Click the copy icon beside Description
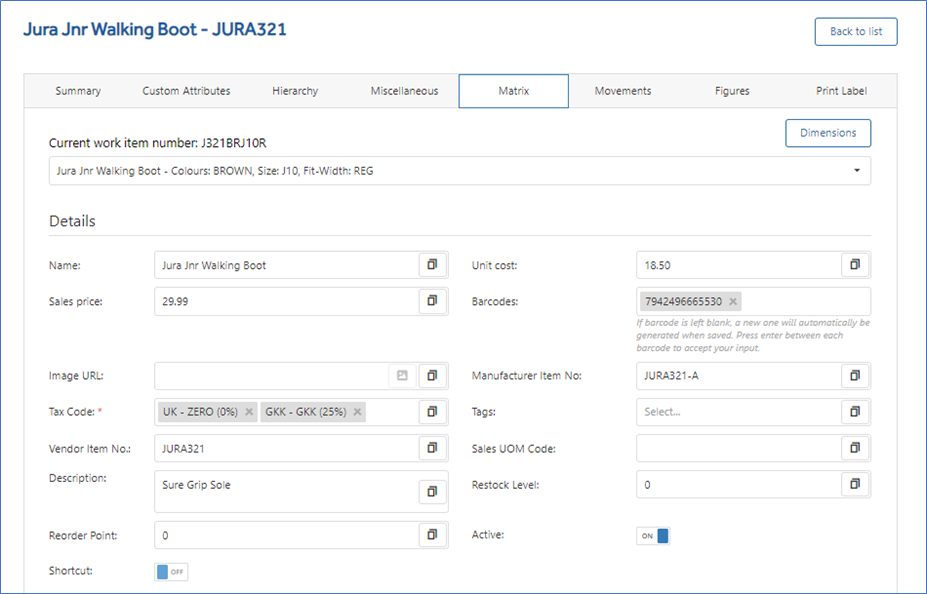Screen dimensions: 927x594 [x=432, y=491]
